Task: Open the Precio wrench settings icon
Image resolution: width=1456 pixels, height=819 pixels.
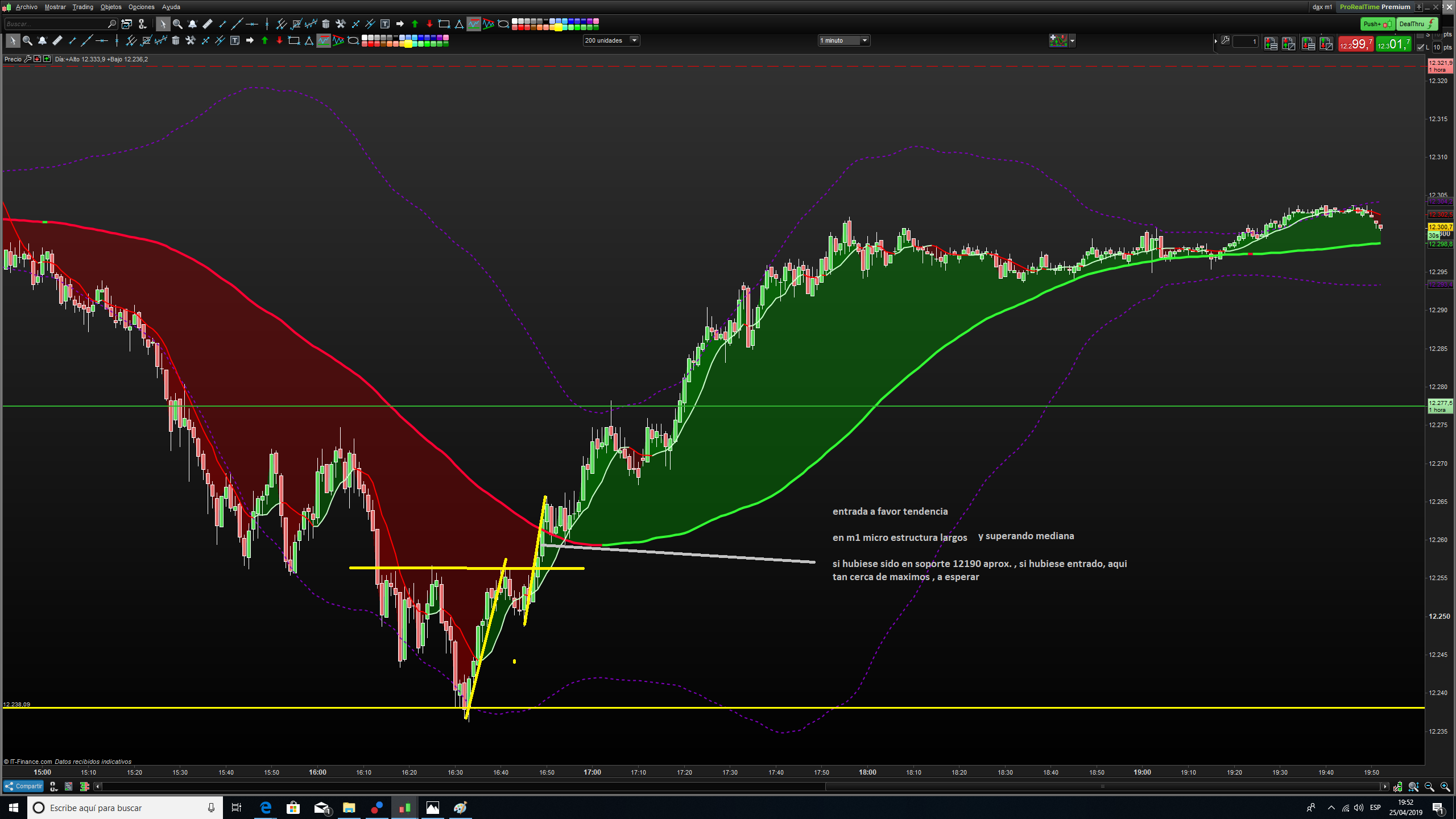Action: point(27,59)
